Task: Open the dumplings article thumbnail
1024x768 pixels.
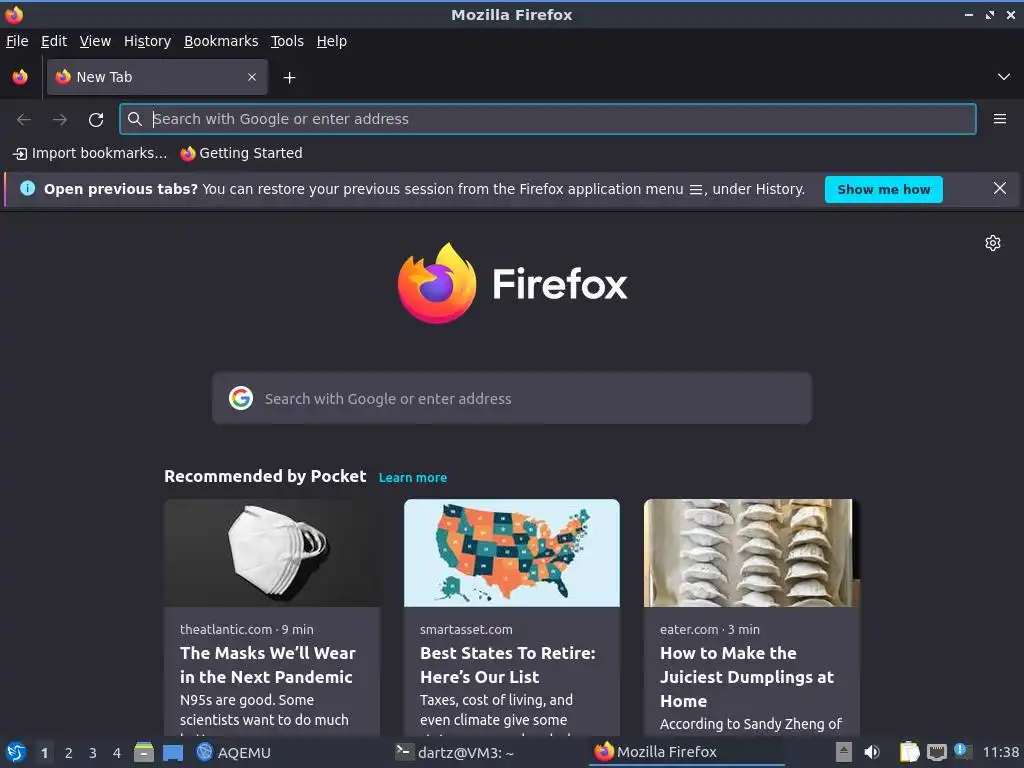Action: click(x=752, y=552)
